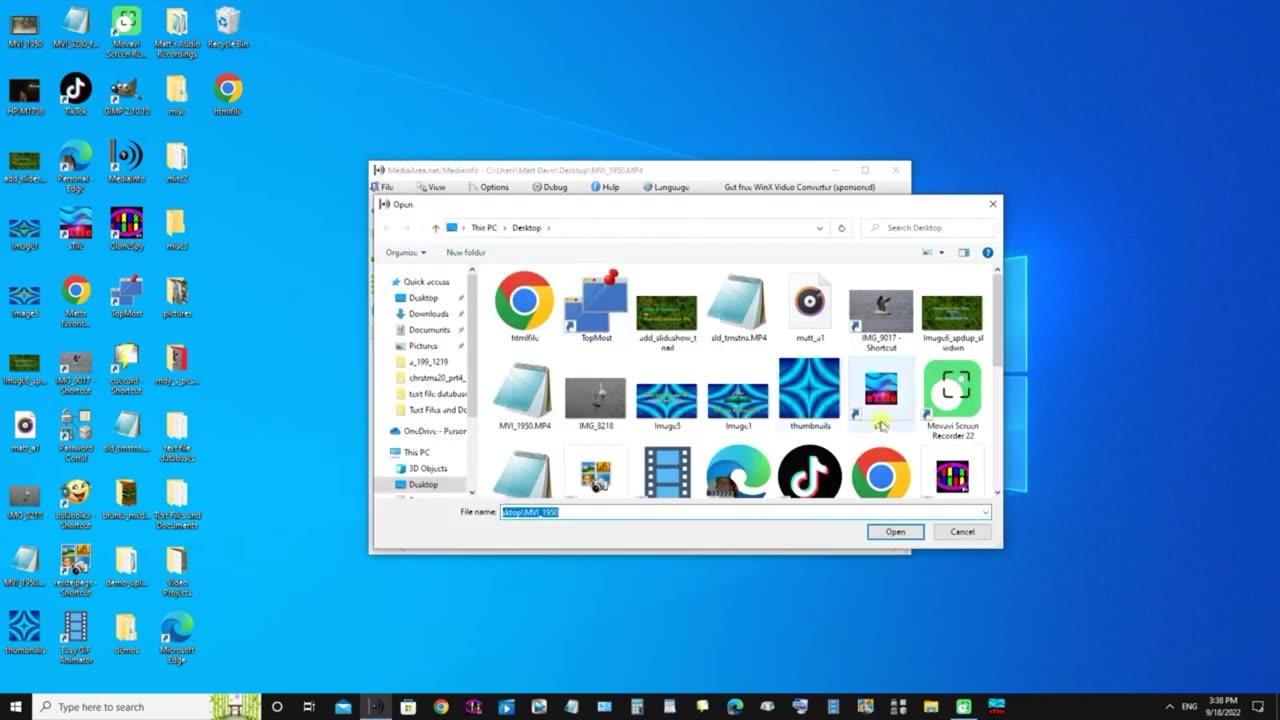
Task: Open the Windows Start menu
Action: (16, 707)
